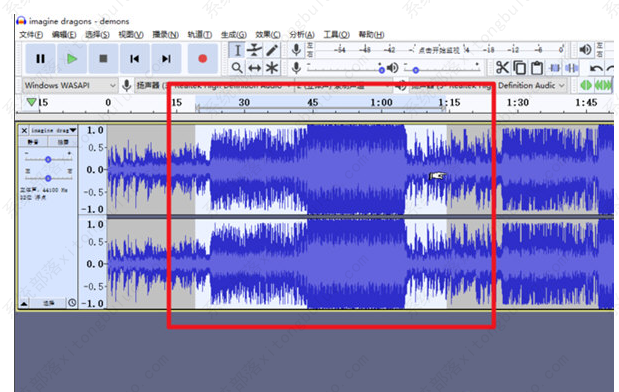Toggle the track Solo button

(x=63, y=142)
